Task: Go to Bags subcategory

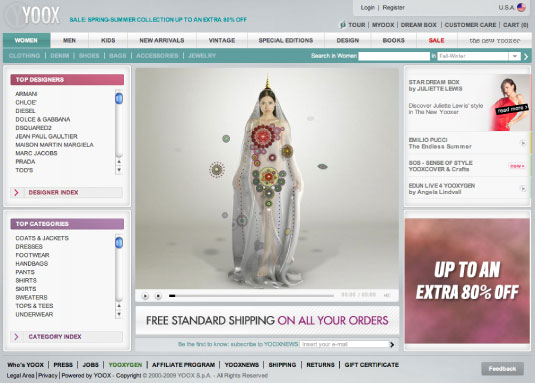Action: tap(118, 56)
